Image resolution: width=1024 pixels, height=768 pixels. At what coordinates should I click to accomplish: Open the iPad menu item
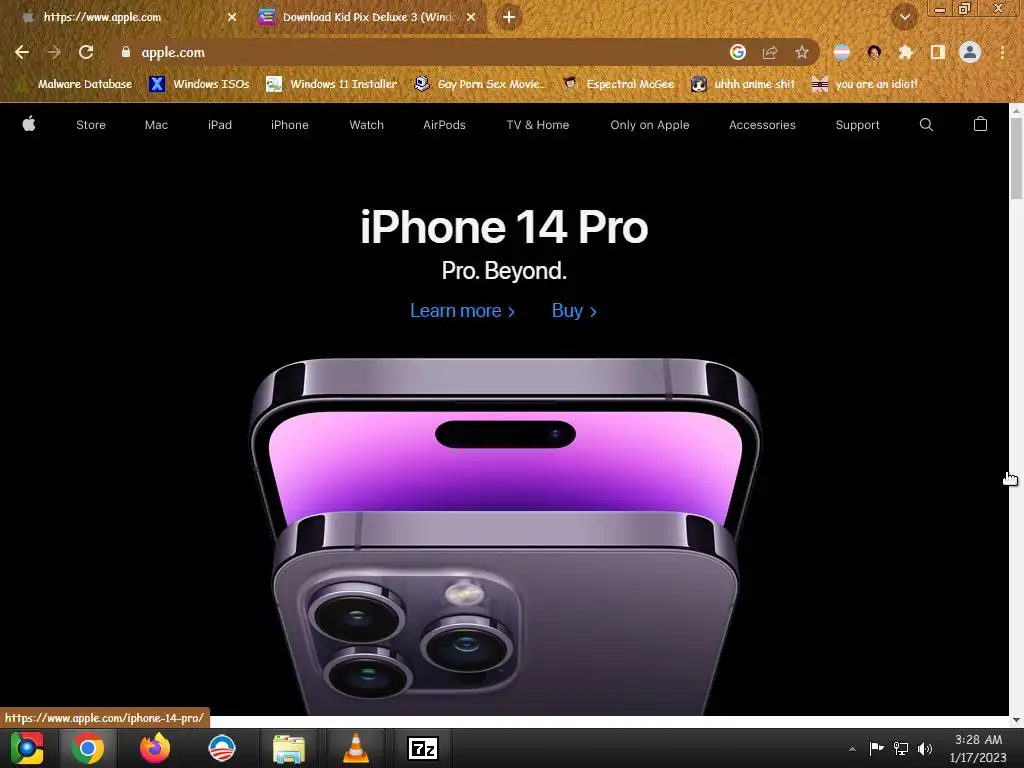[x=219, y=125]
